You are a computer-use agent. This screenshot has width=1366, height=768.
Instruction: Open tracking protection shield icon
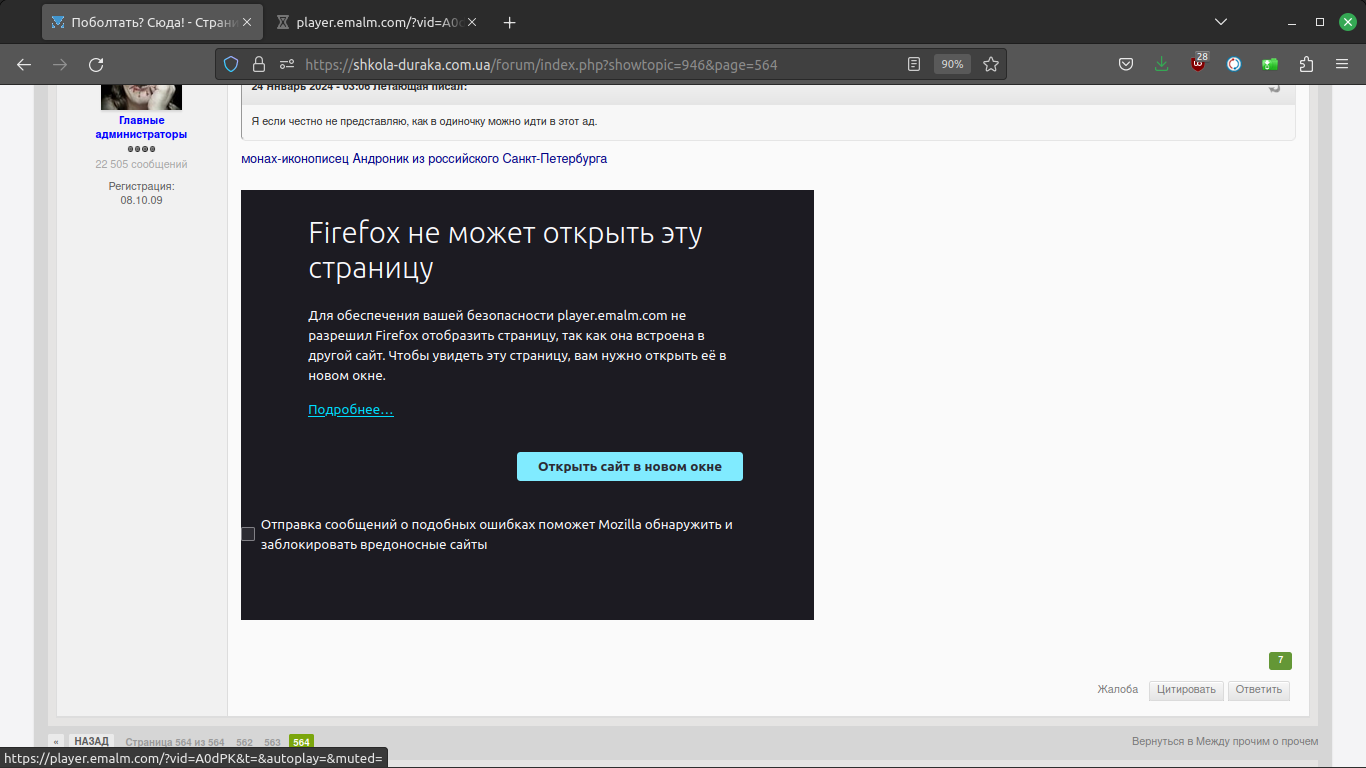[x=231, y=64]
